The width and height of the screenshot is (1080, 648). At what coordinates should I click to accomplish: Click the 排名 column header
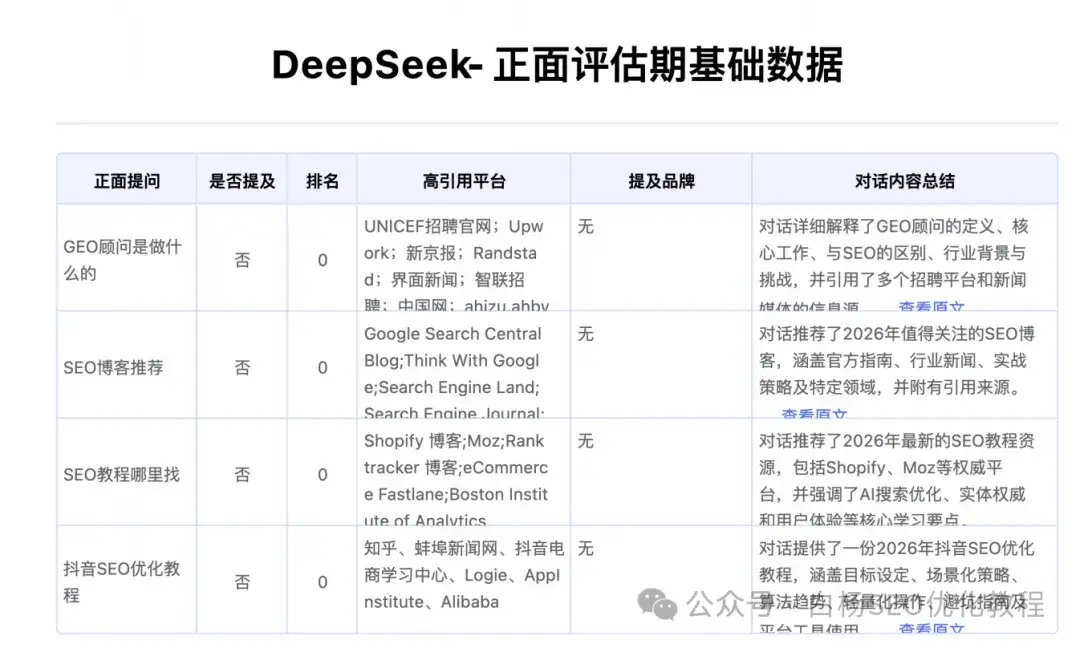pos(322,181)
